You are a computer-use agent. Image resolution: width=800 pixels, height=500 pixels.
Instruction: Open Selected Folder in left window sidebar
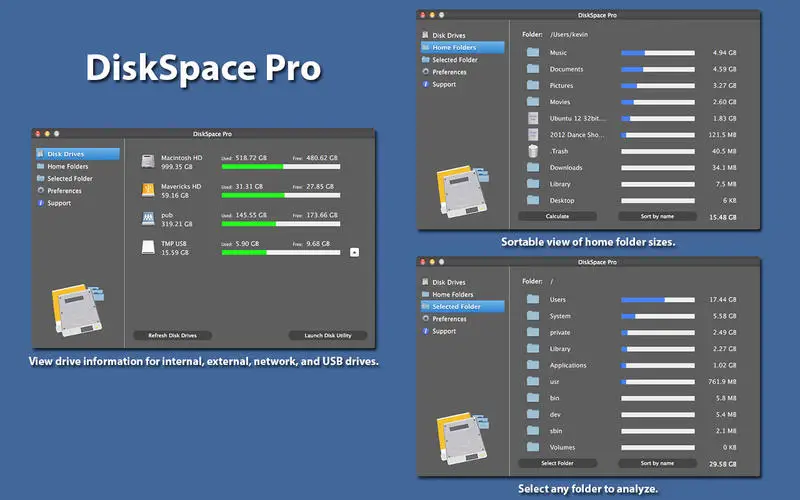point(78,179)
